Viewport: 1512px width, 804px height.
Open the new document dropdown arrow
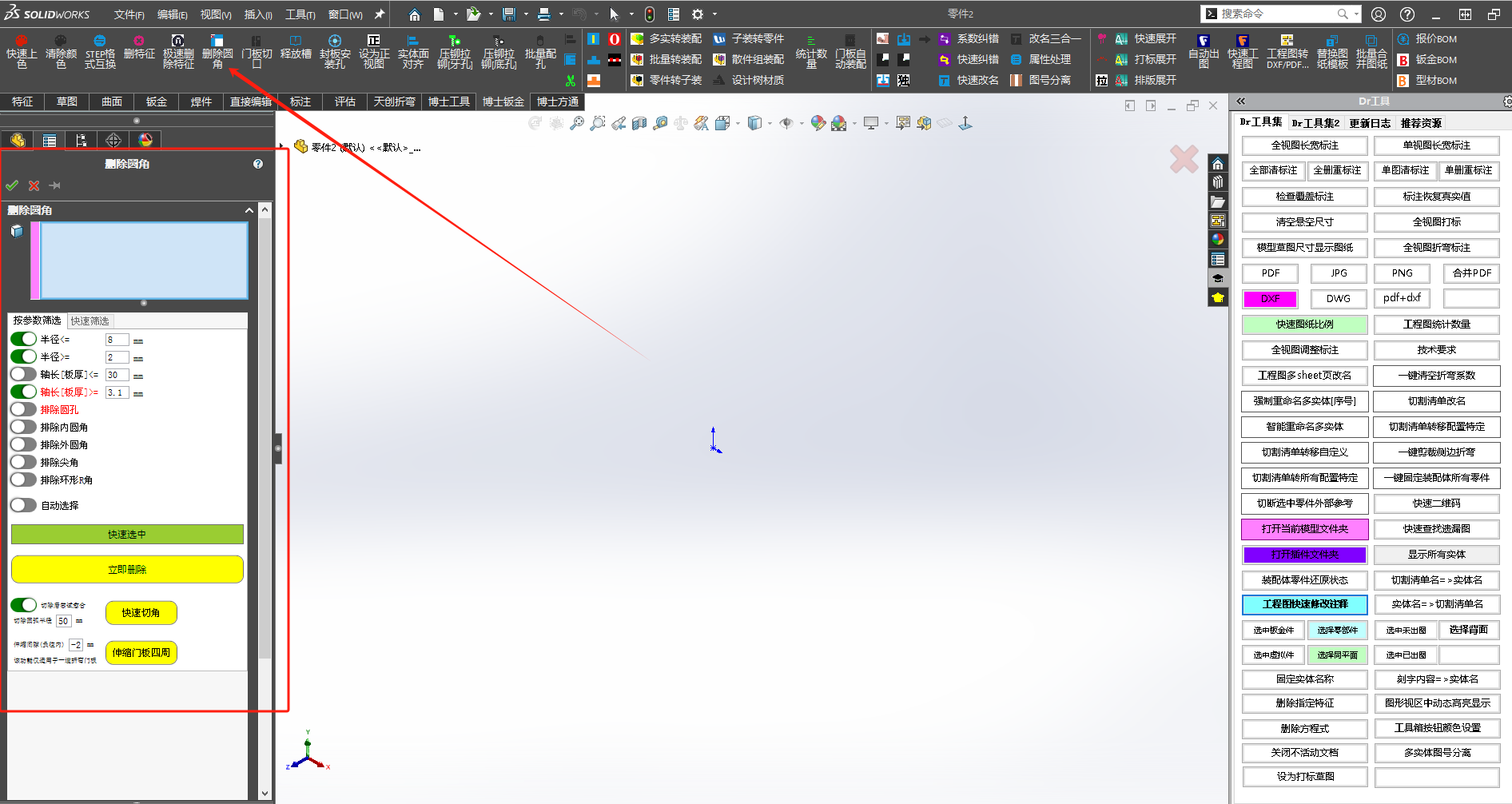click(456, 14)
